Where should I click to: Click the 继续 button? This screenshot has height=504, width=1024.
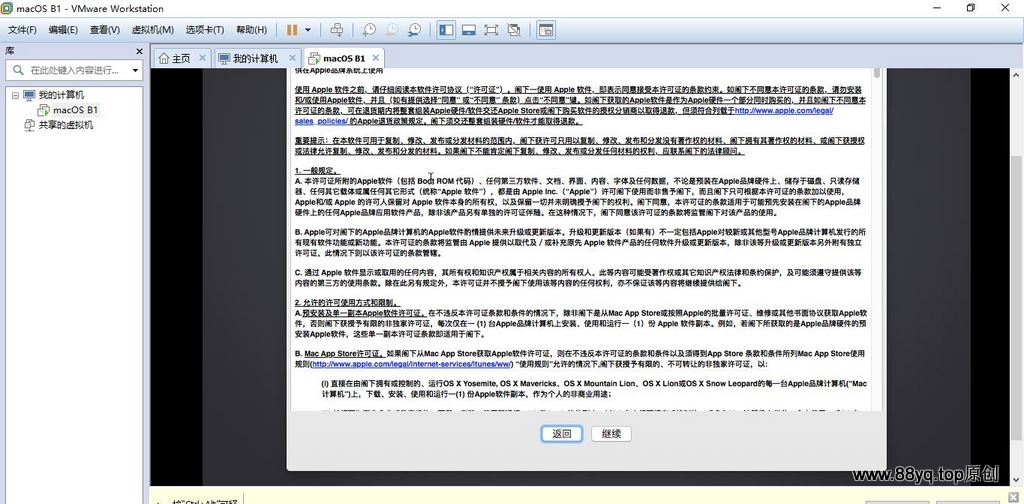(x=611, y=434)
